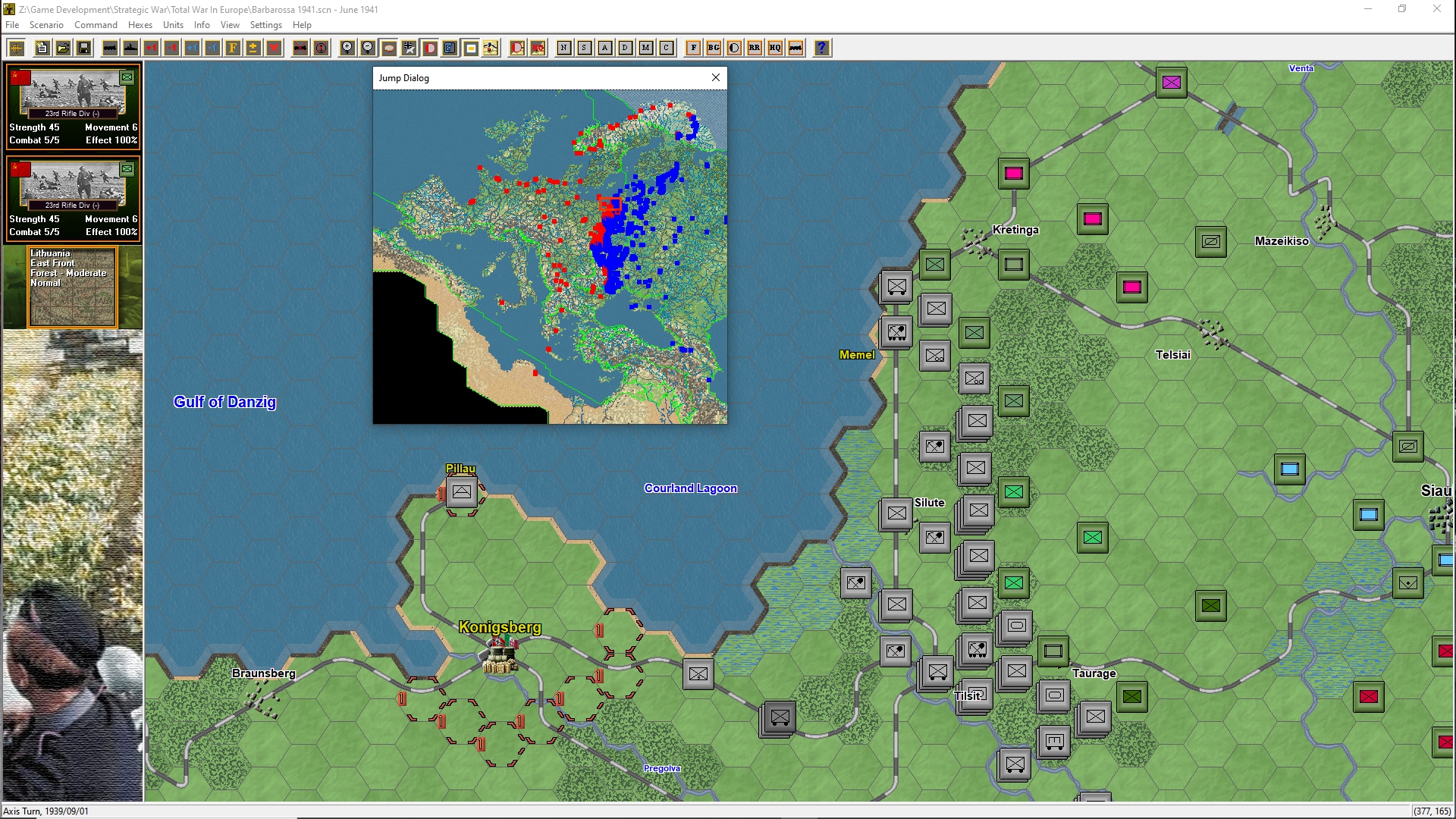The width and height of the screenshot is (1456, 819).
Task: Click the D toolbar button
Action: coord(626,48)
